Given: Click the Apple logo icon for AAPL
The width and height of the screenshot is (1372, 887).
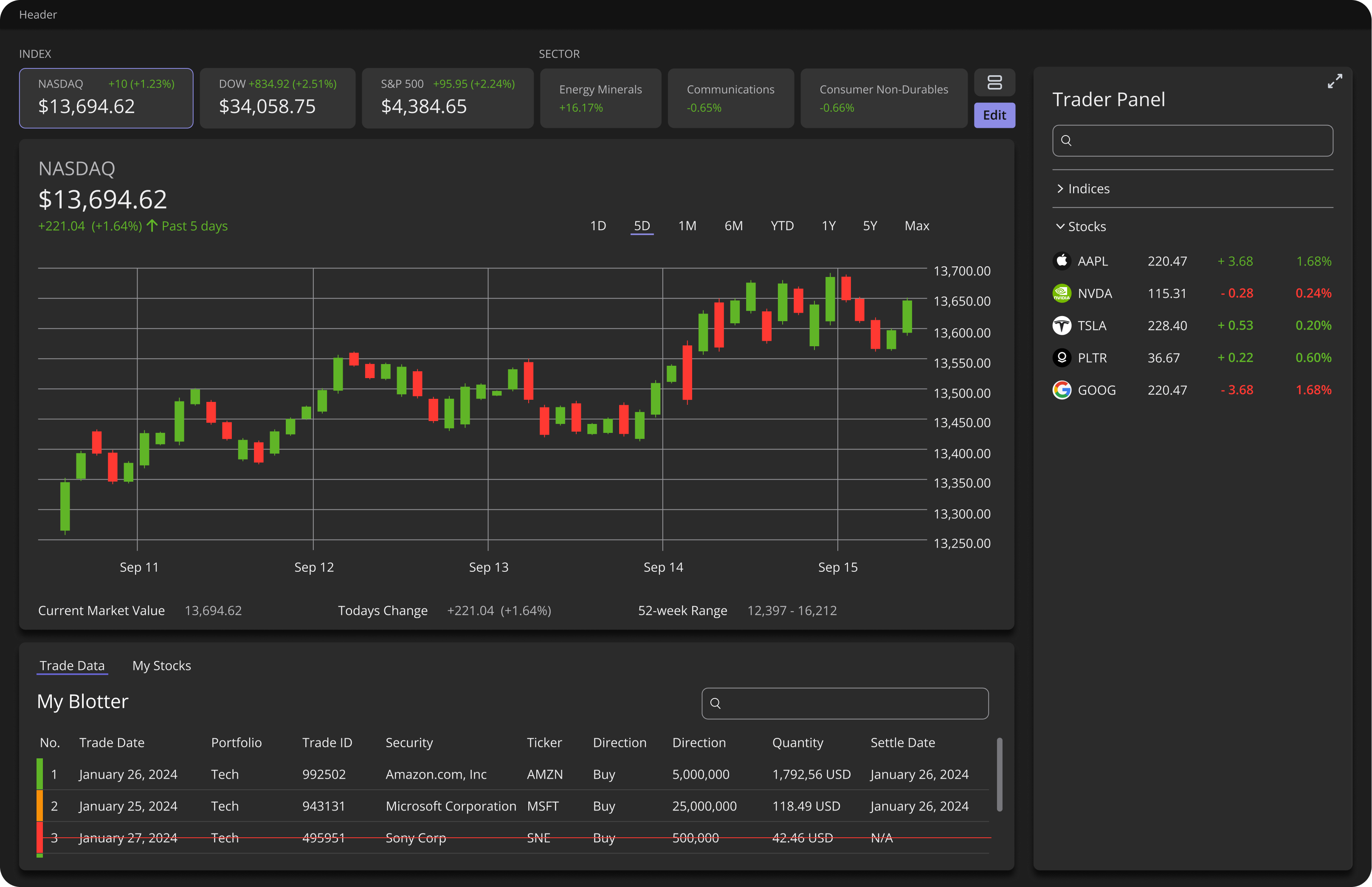Looking at the screenshot, I should pyautogui.click(x=1062, y=261).
